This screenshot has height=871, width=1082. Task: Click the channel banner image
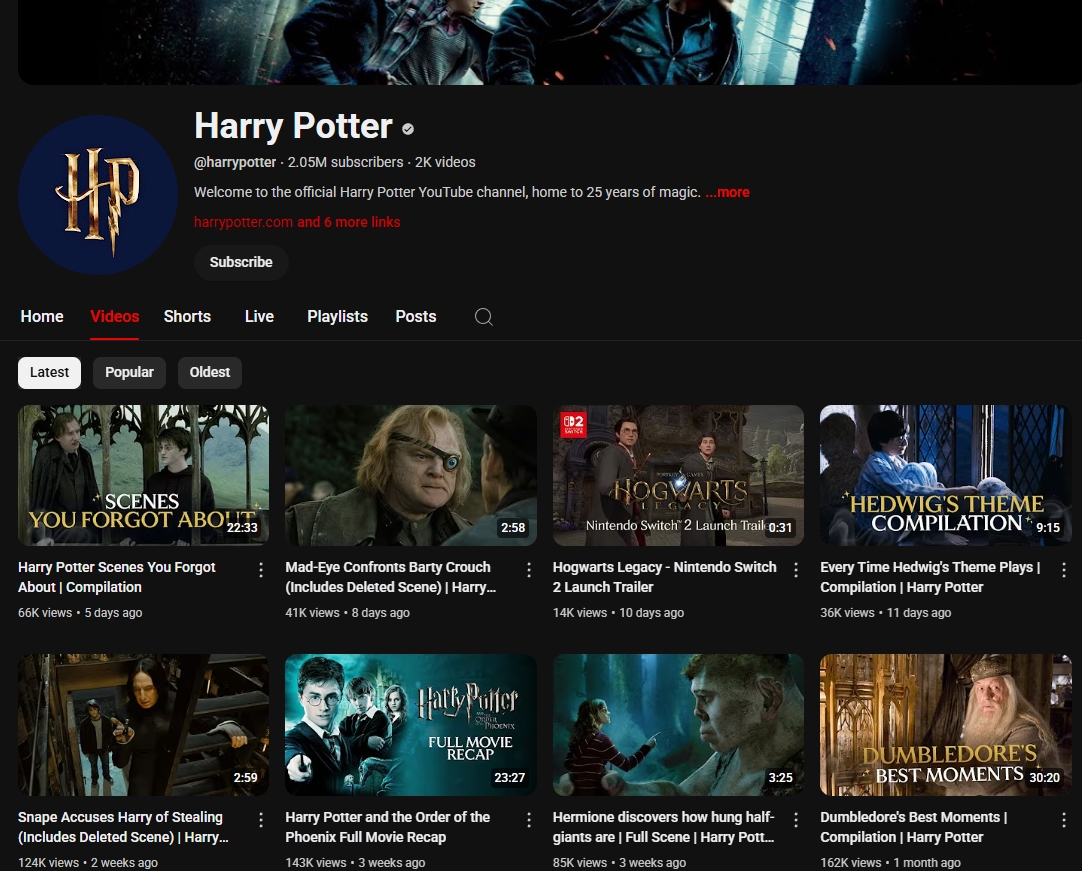[x=550, y=41]
